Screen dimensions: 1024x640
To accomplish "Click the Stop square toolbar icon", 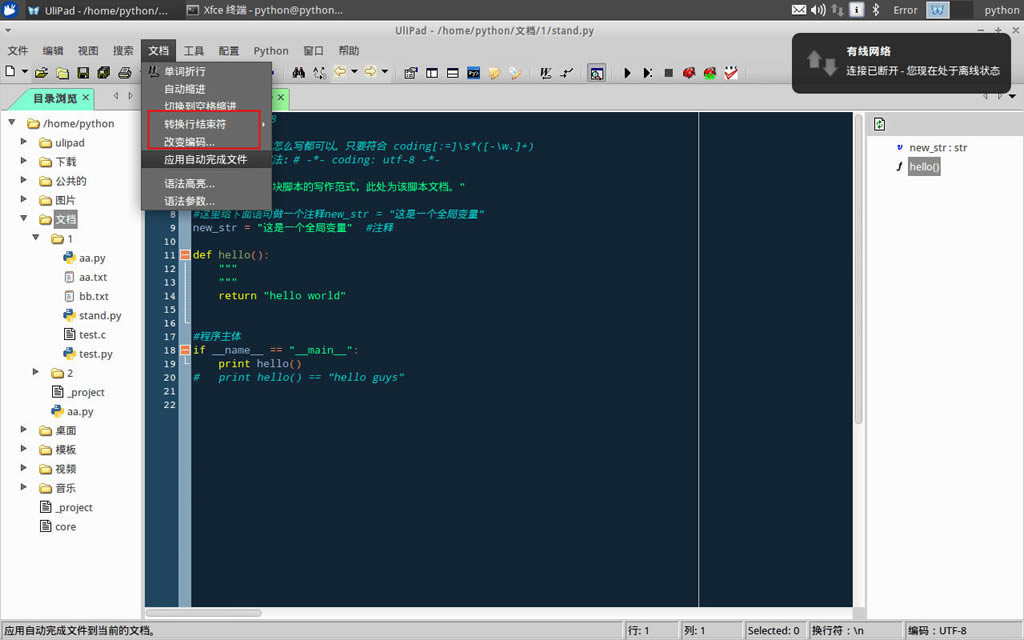I will [668, 73].
